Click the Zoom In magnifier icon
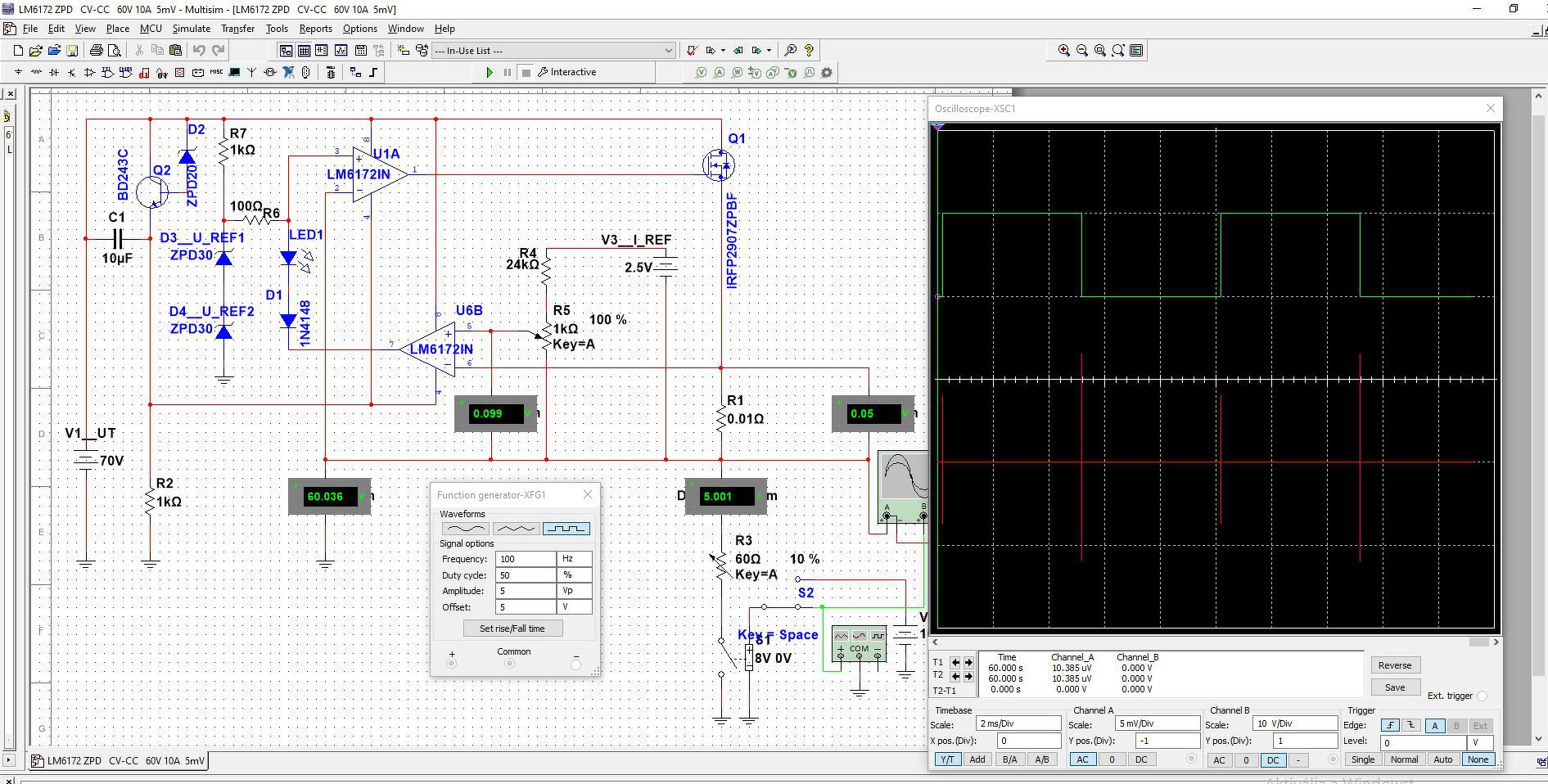The width and height of the screenshot is (1548, 784). click(x=1063, y=51)
